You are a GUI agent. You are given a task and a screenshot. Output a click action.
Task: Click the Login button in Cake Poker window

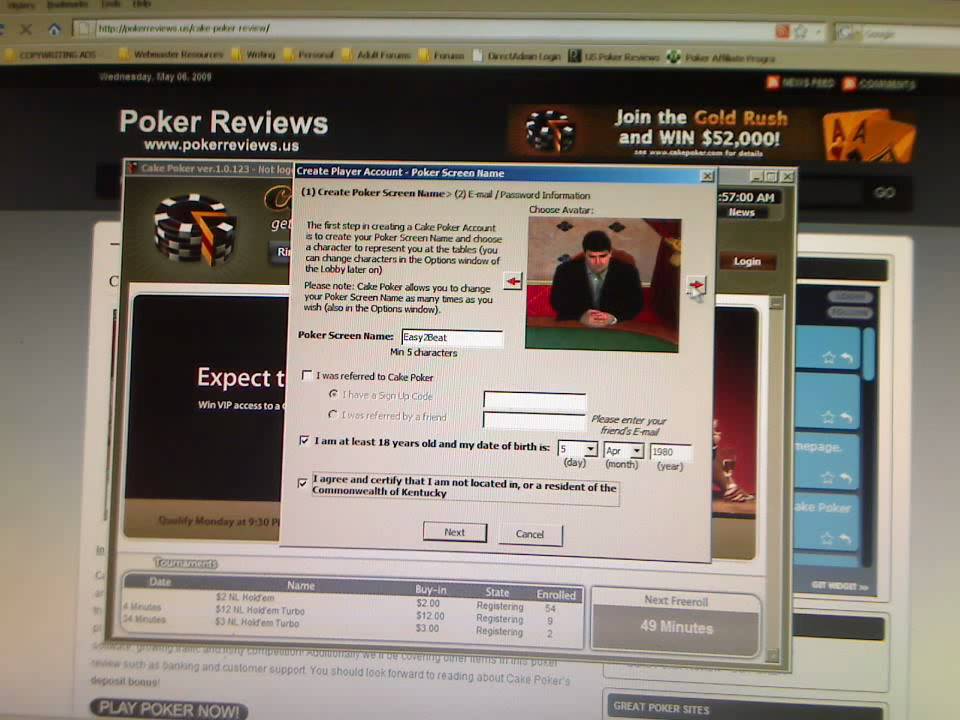point(748,261)
